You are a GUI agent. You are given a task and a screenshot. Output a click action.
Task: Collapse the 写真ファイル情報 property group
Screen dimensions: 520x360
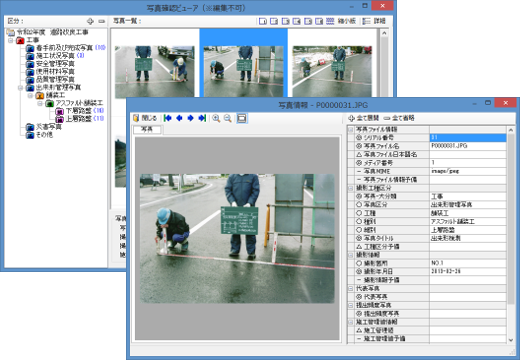pos(351,129)
